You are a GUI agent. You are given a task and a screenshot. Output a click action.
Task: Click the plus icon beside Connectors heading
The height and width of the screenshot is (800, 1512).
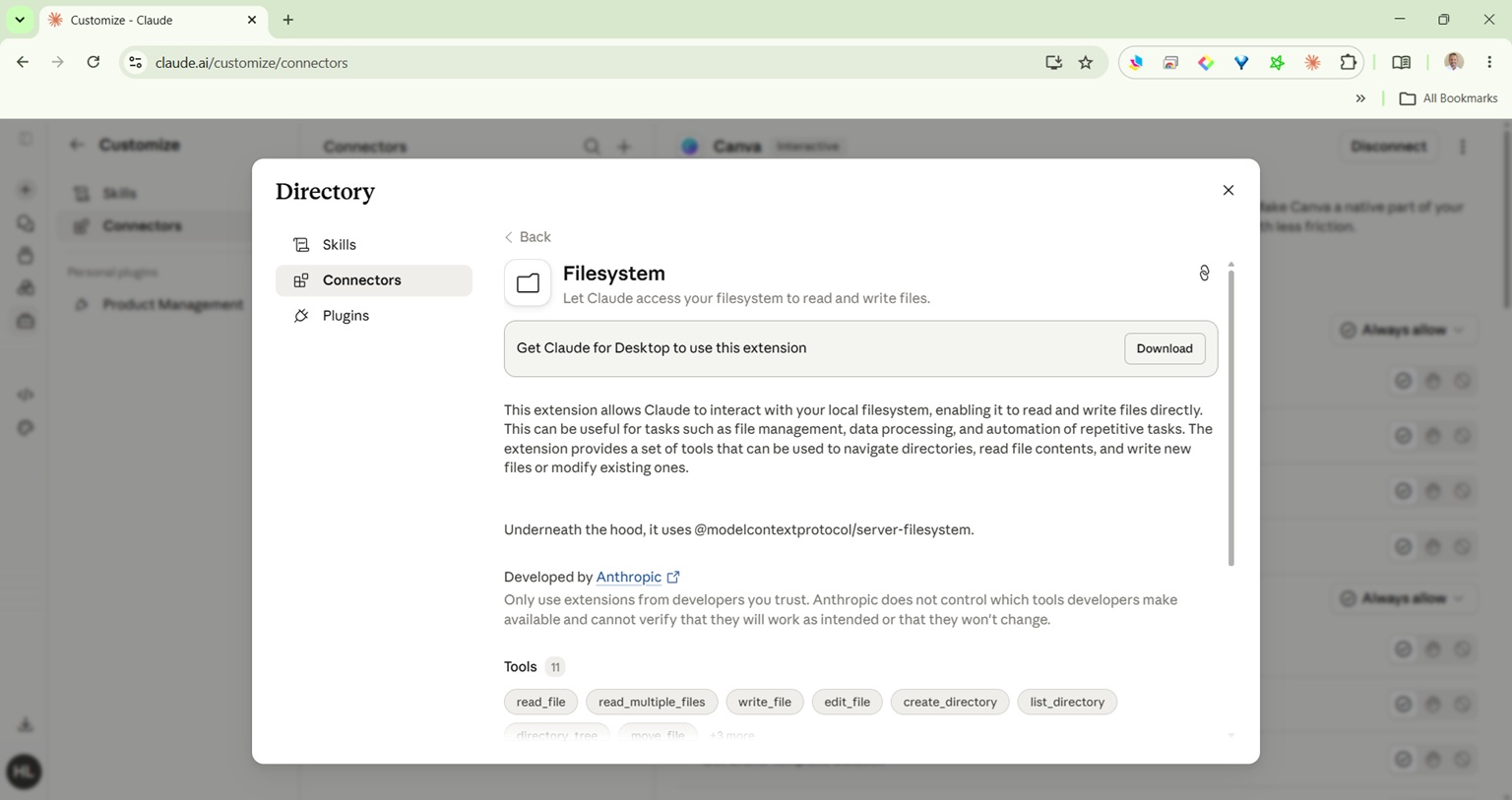coord(624,147)
